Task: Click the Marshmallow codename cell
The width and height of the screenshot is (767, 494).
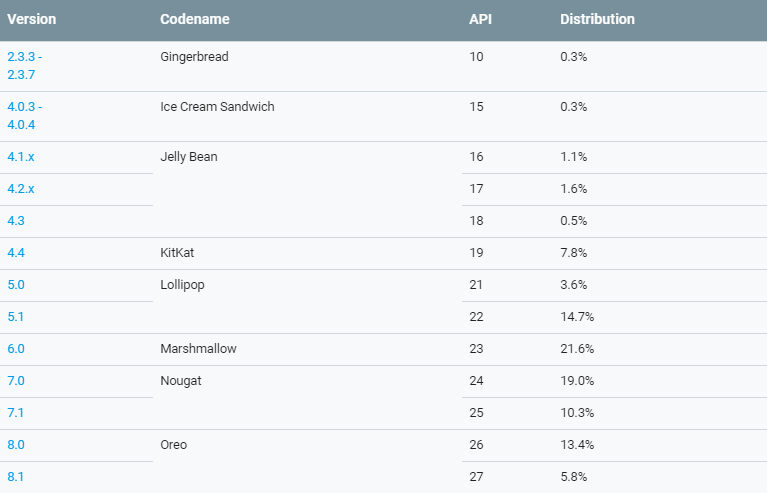Action: point(198,349)
